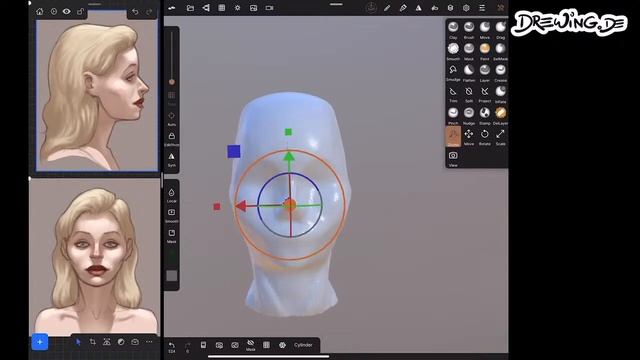Open the layers stack menu
This screenshot has width=640, height=360.
[x=450, y=8]
